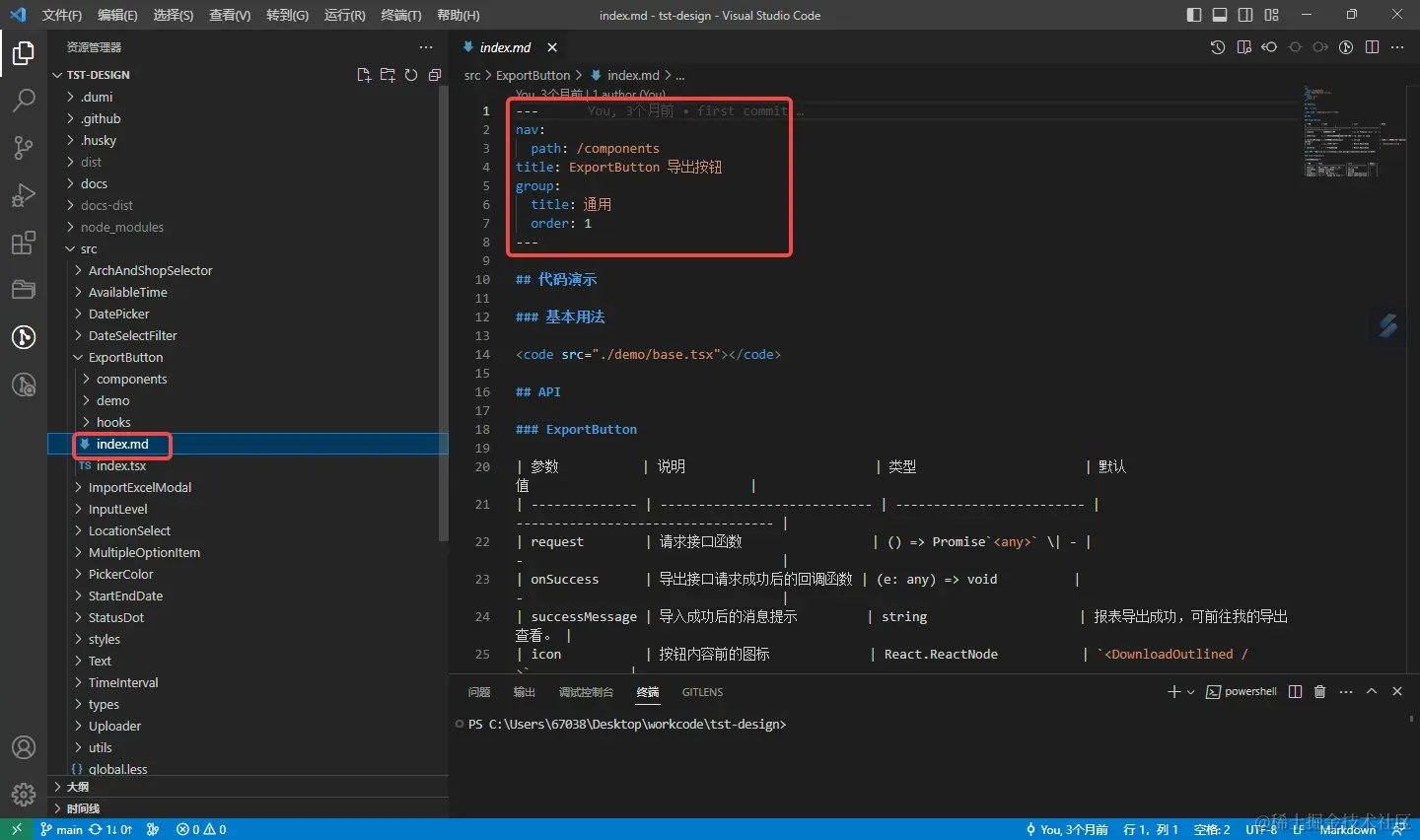Screen dimensions: 1420x840
Task: Collapse all folders in explorer
Action: (x=435, y=75)
